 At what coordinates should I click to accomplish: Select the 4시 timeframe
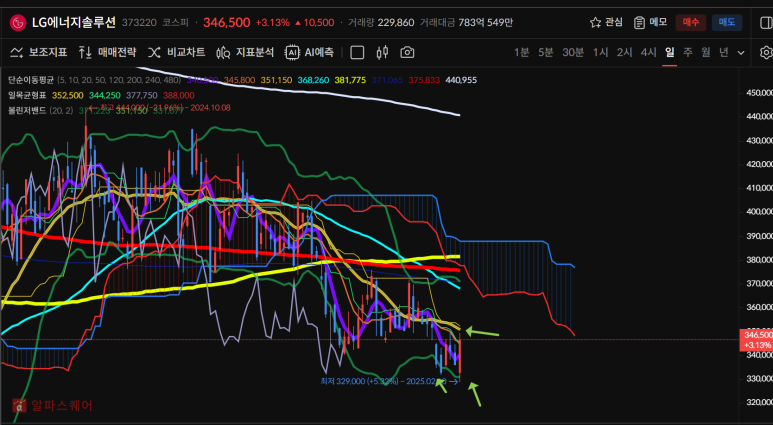648,52
